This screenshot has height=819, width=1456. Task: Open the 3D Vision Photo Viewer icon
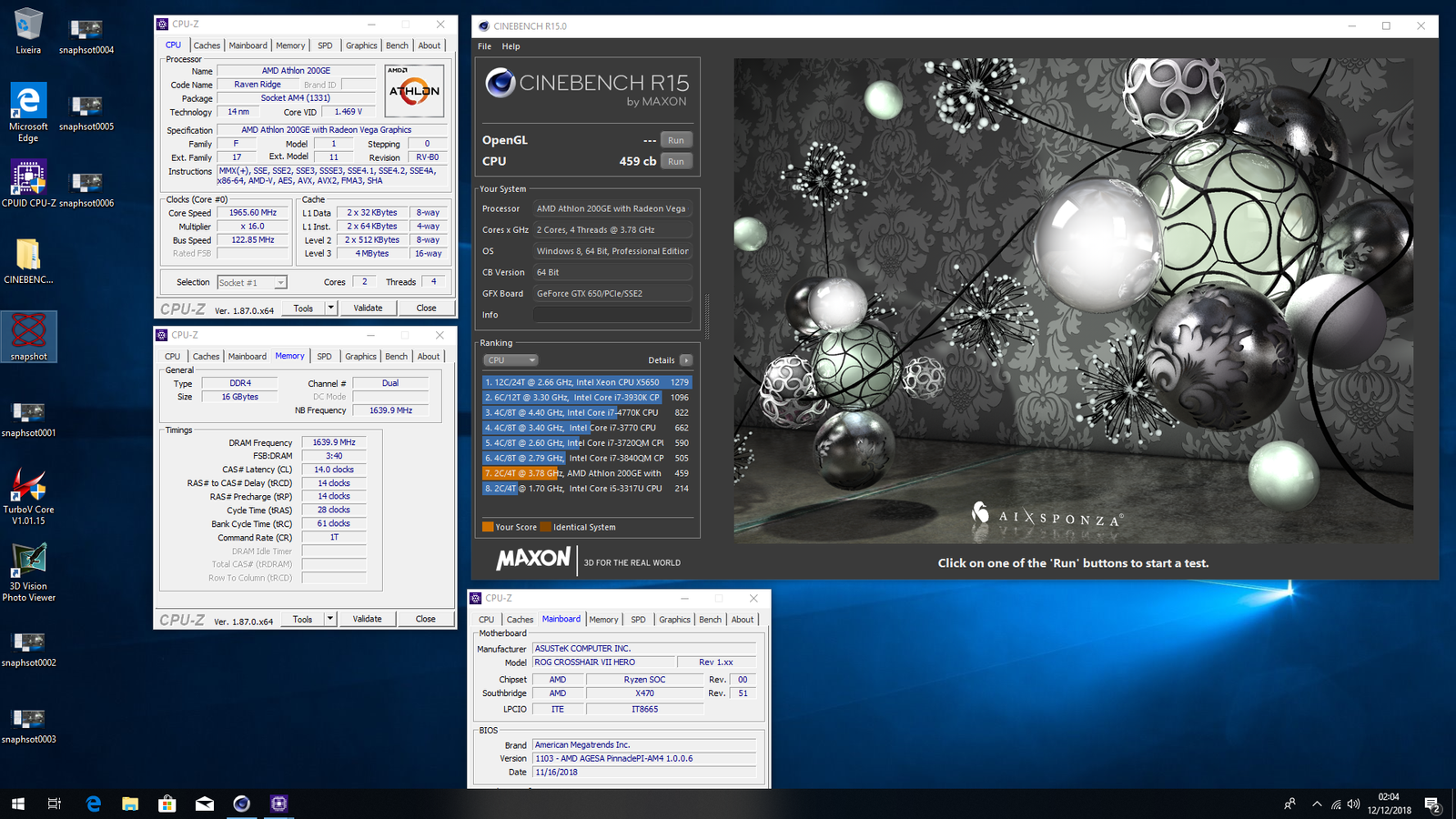click(x=28, y=561)
